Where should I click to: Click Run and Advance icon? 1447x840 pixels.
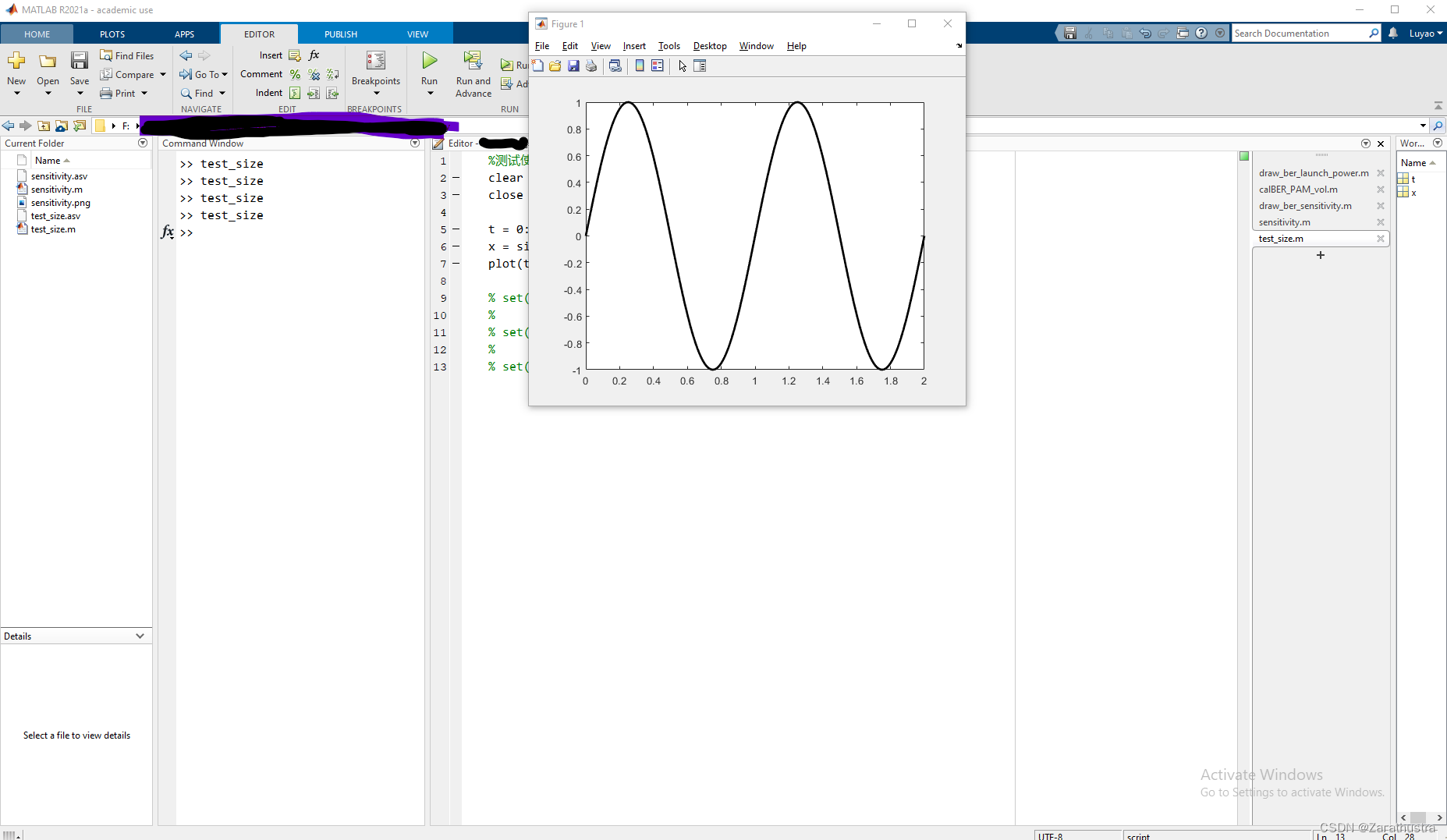pos(473,61)
